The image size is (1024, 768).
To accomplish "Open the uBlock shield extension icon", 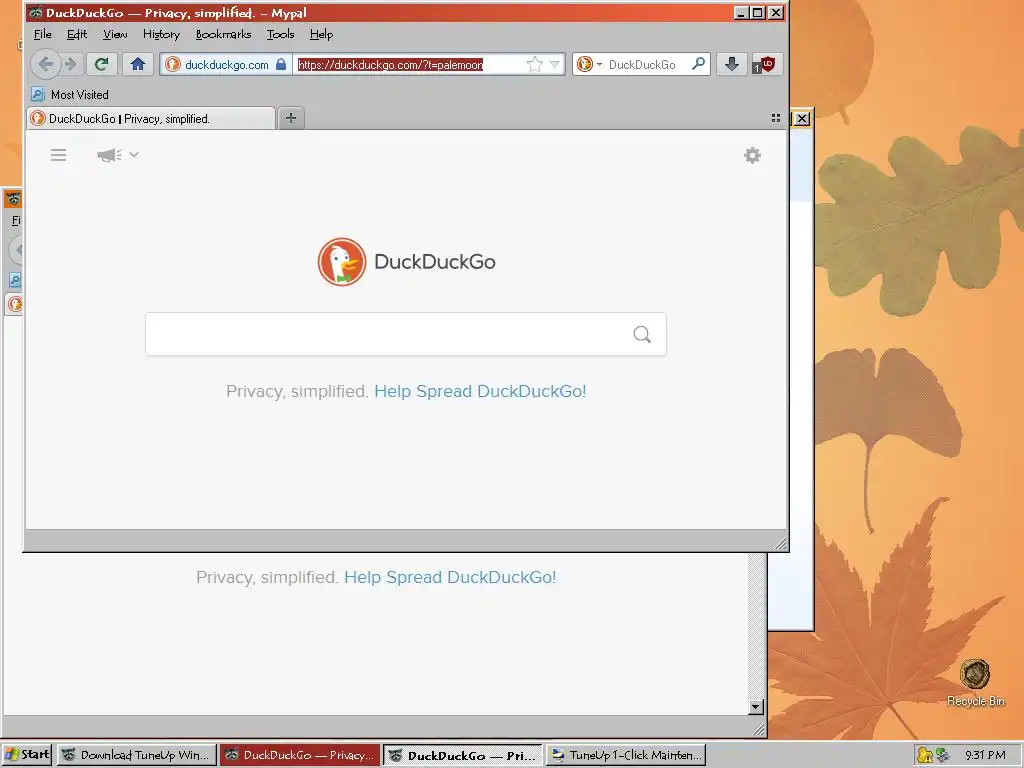I will pyautogui.click(x=765, y=64).
